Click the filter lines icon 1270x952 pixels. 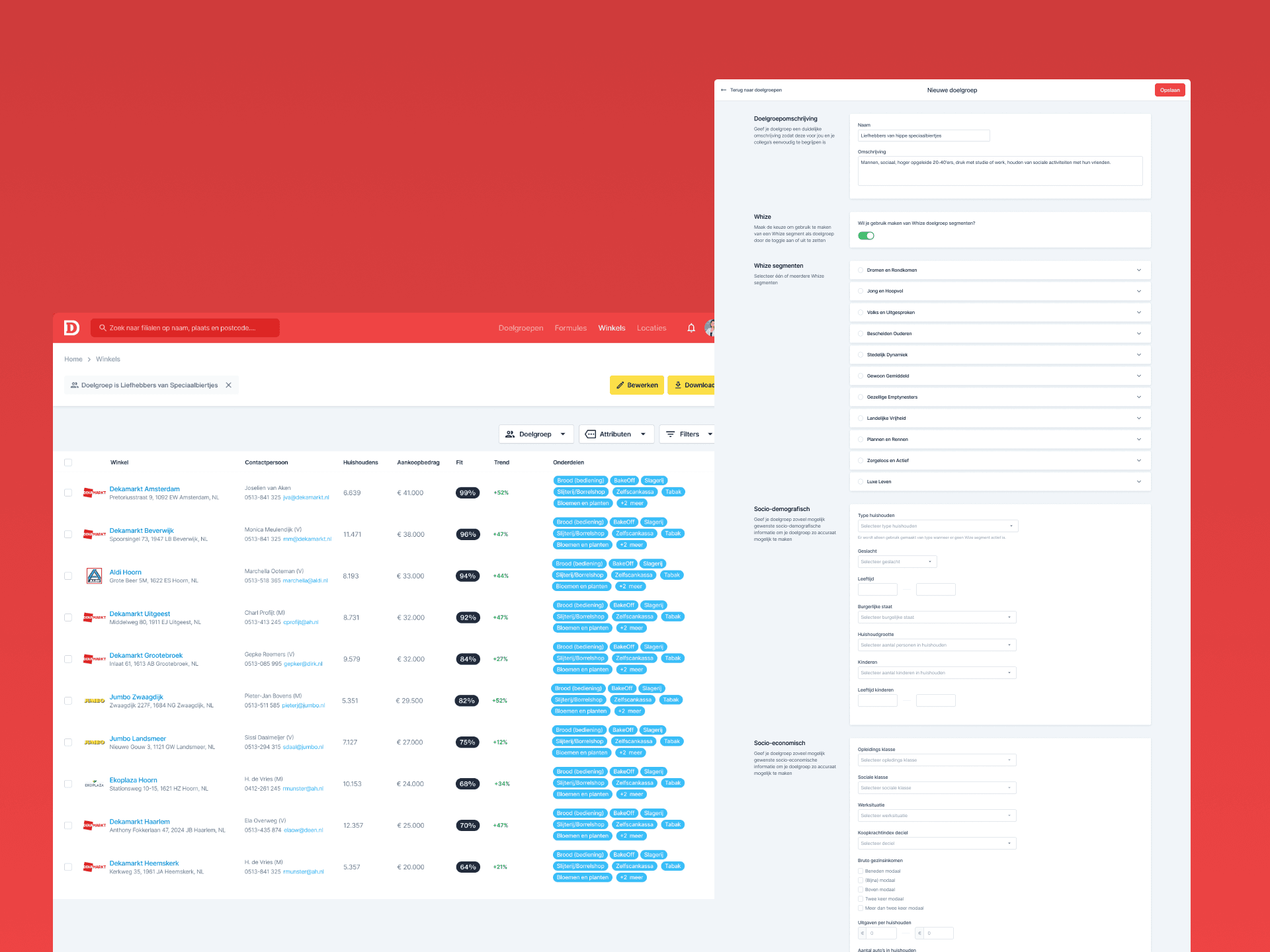click(x=671, y=434)
